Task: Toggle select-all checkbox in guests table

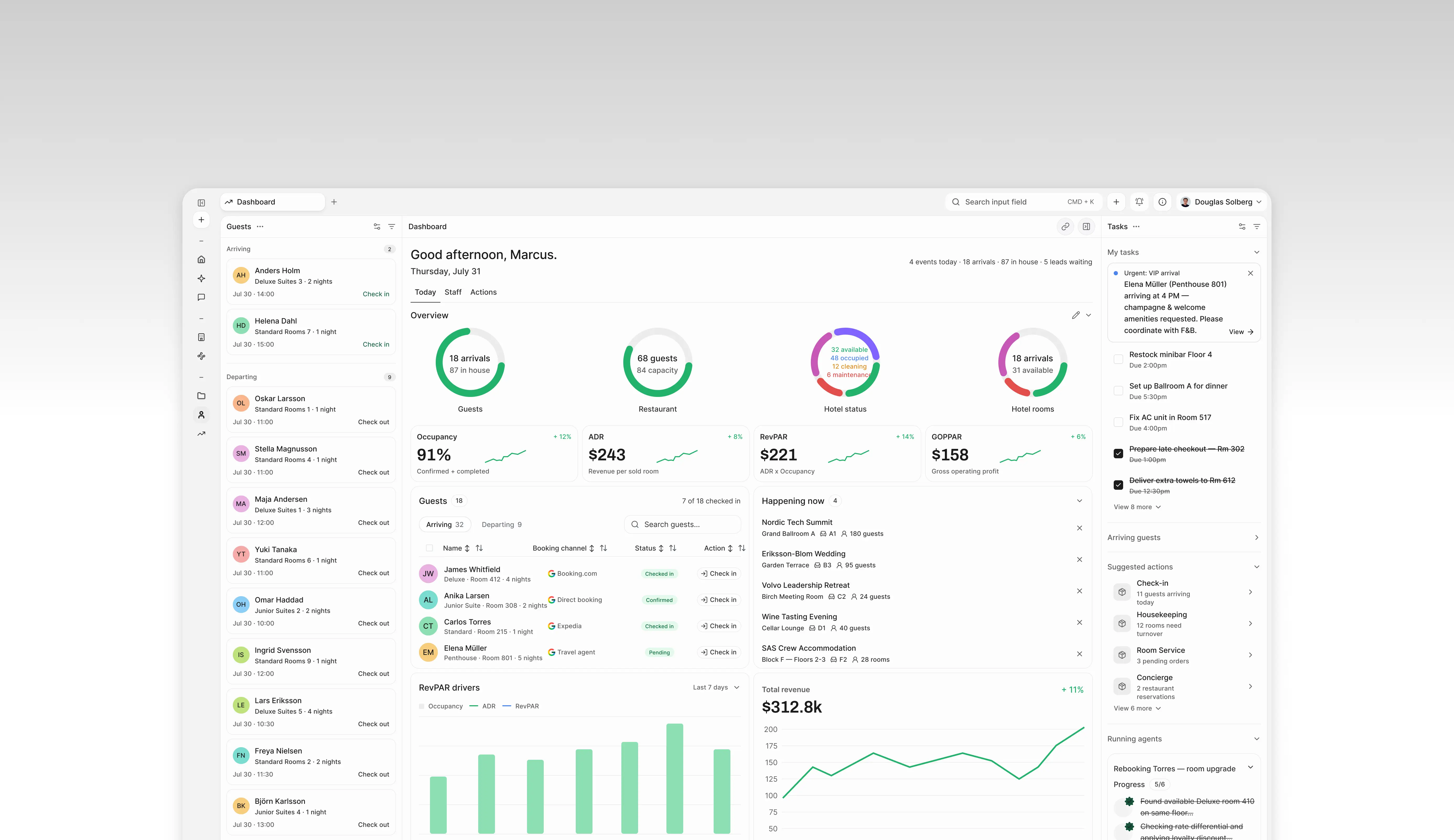Action: point(429,549)
